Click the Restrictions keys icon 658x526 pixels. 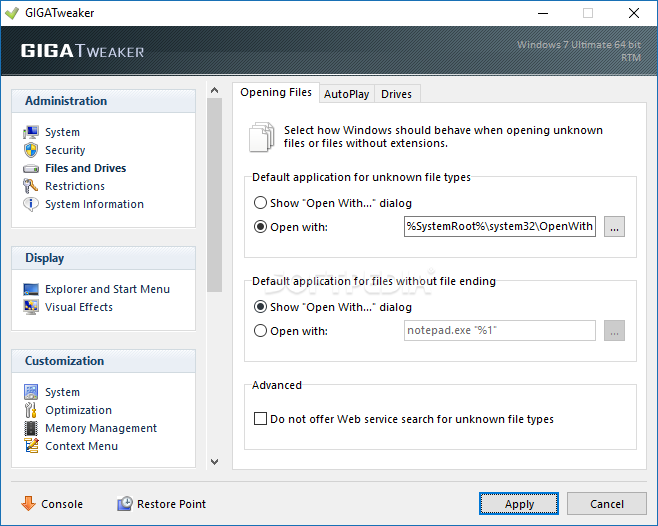tap(31, 186)
